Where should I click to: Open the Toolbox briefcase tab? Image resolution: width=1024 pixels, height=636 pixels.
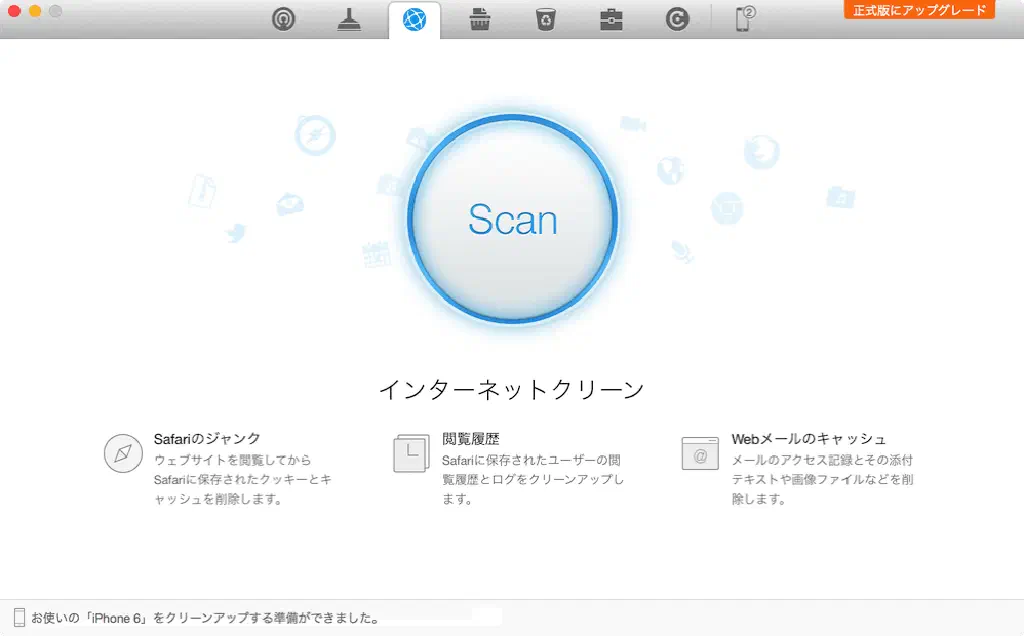pyautogui.click(x=611, y=20)
